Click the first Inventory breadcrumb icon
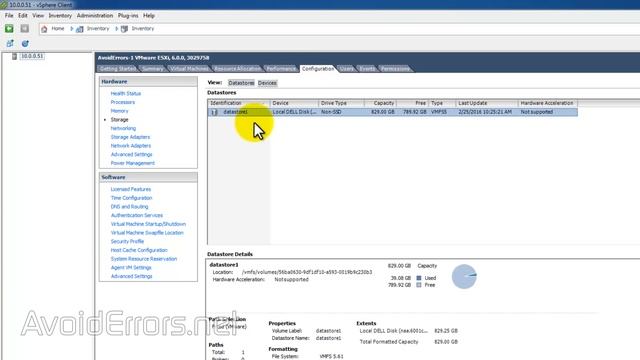640x360 pixels. [80, 29]
